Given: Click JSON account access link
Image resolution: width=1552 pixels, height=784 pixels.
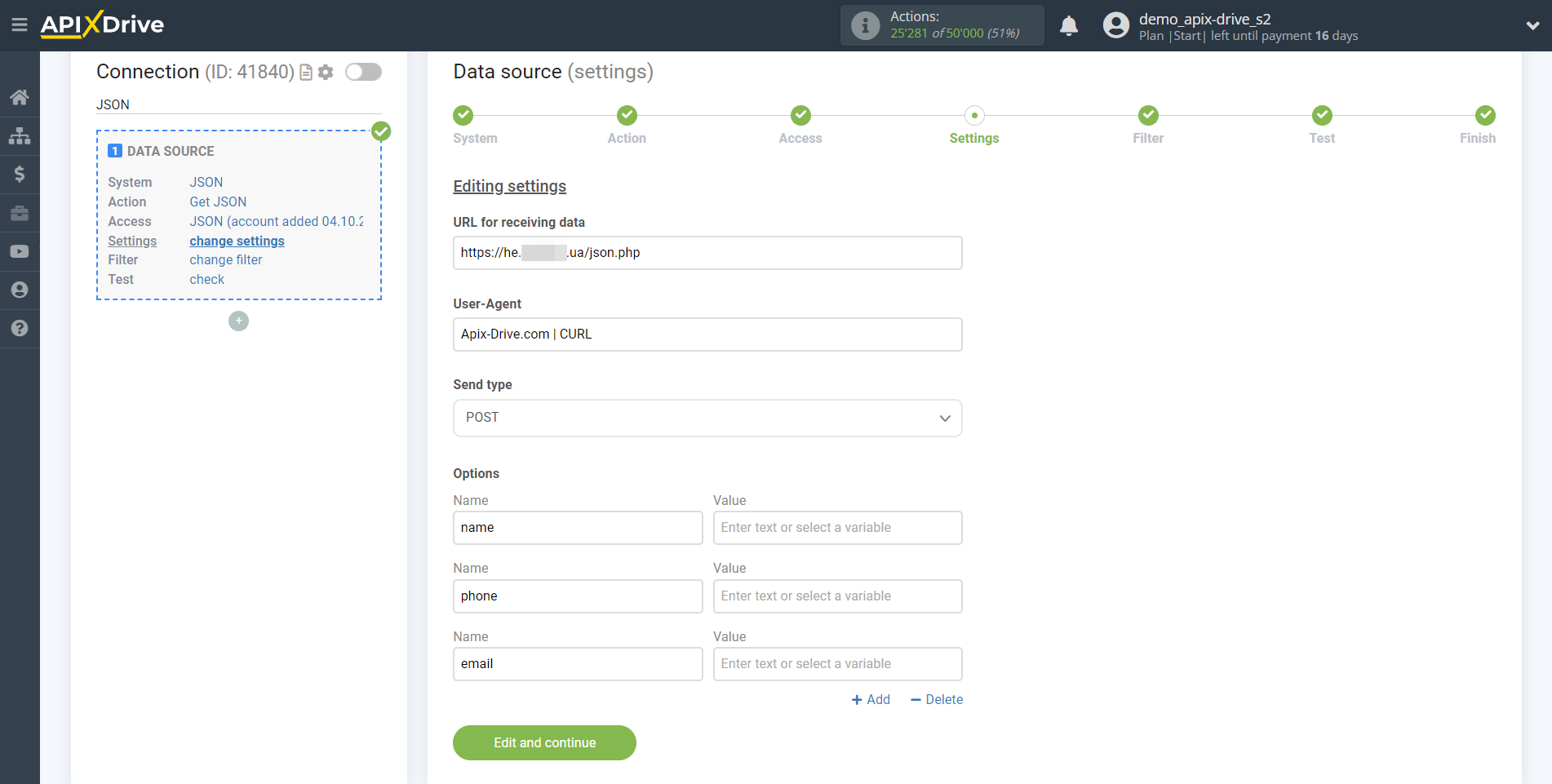Looking at the screenshot, I should (x=277, y=221).
